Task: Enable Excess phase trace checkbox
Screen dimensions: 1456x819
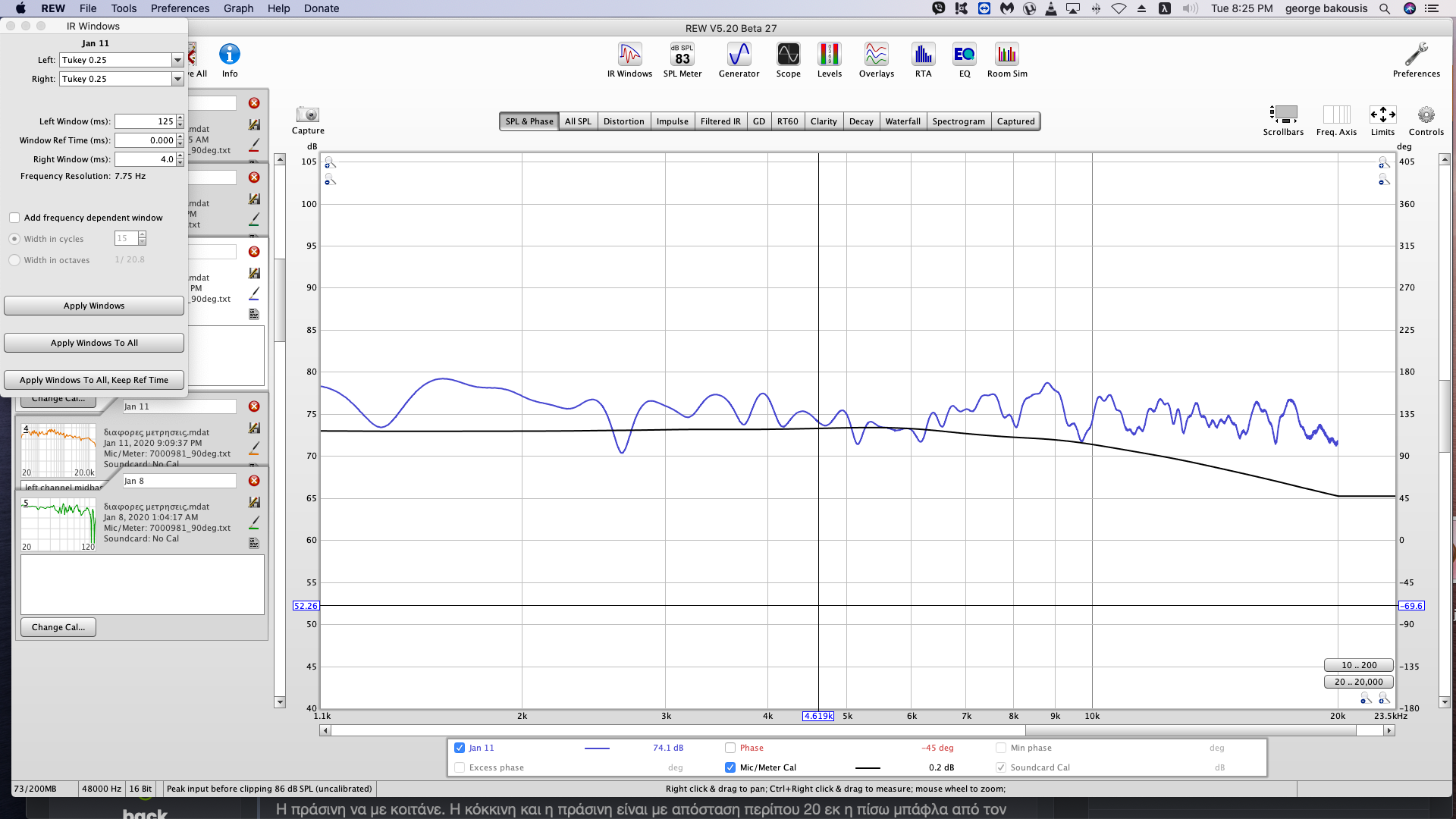Action: (460, 767)
